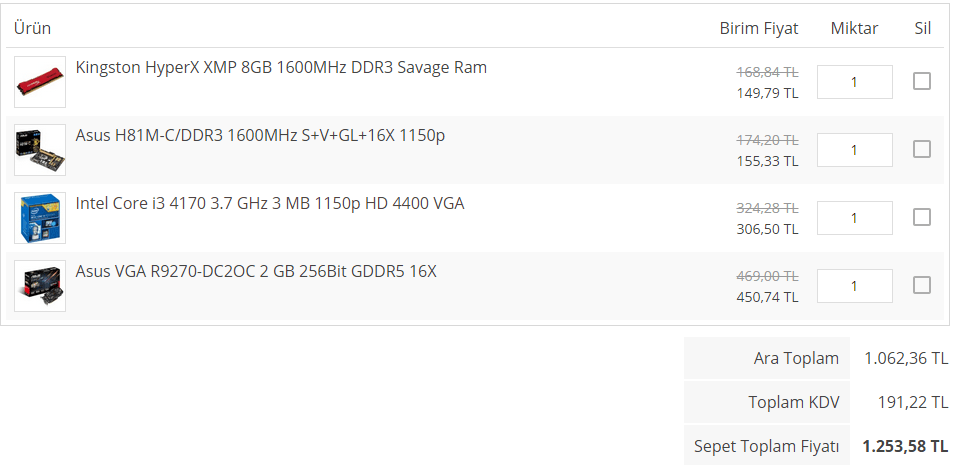Click the Miktar input for Asus VGA R9270
Image resolution: width=958 pixels, height=465 pixels.
click(854, 286)
